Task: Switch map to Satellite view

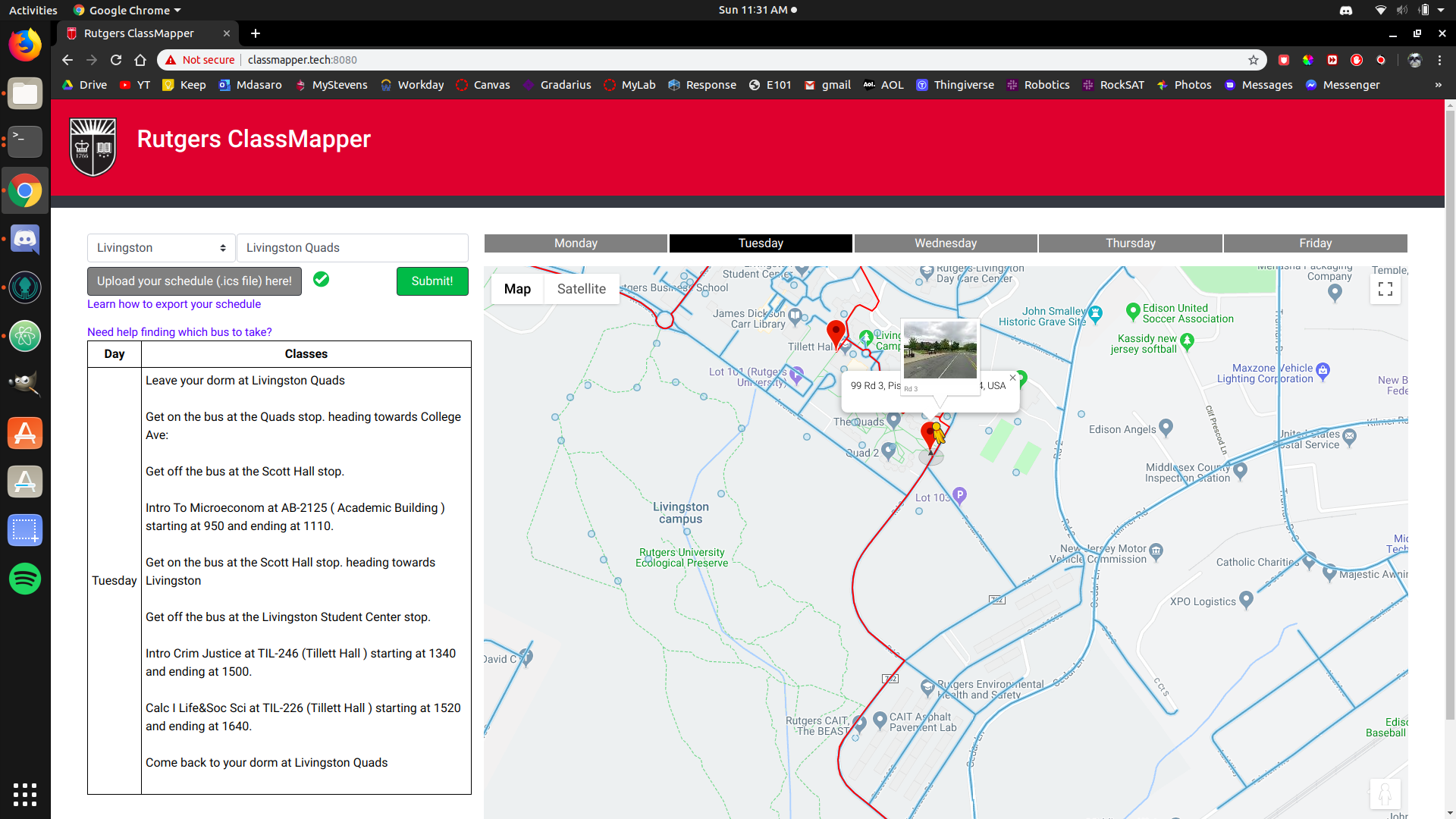Action: click(x=581, y=289)
